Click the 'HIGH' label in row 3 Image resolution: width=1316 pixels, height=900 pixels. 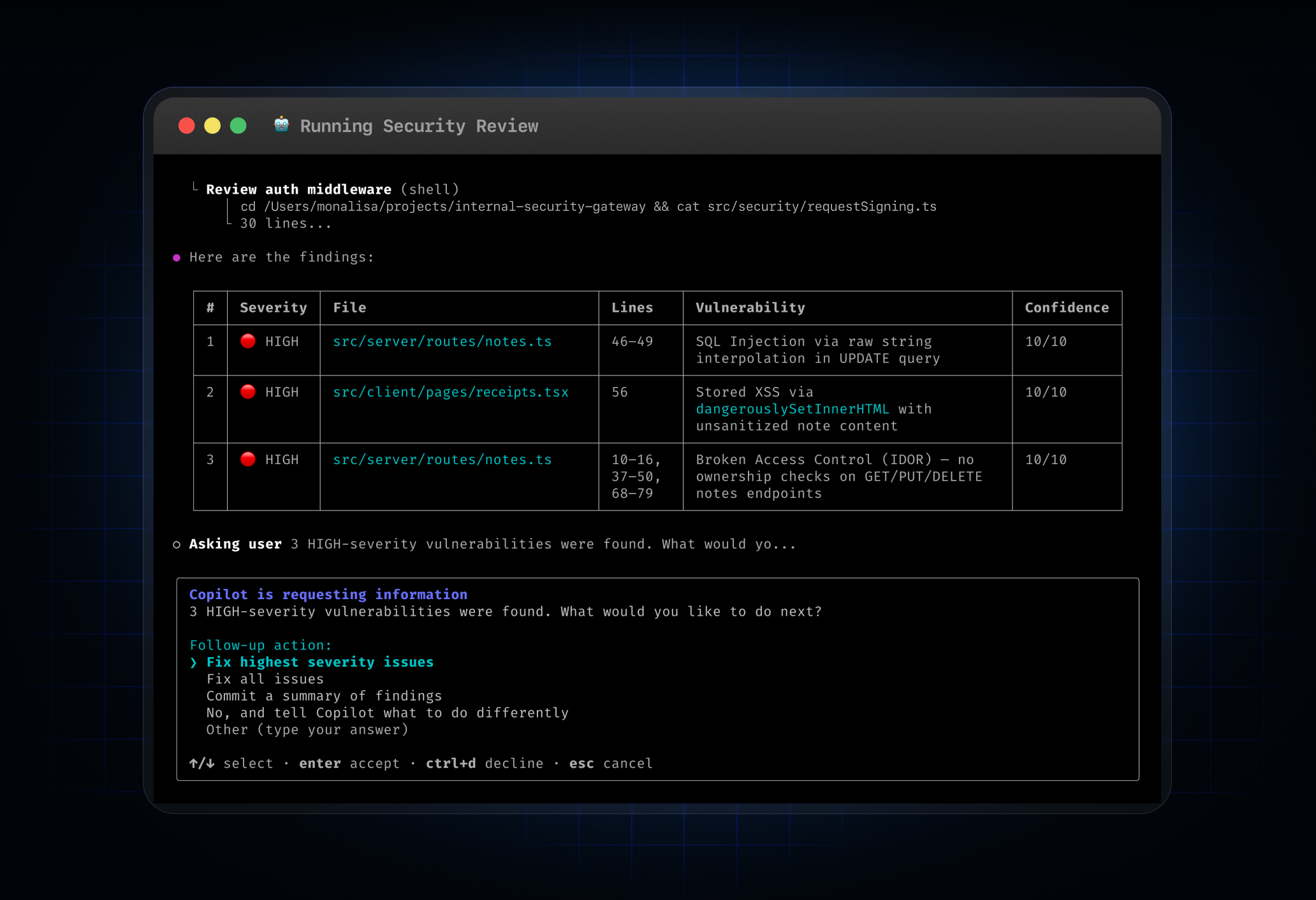pyautogui.click(x=282, y=460)
